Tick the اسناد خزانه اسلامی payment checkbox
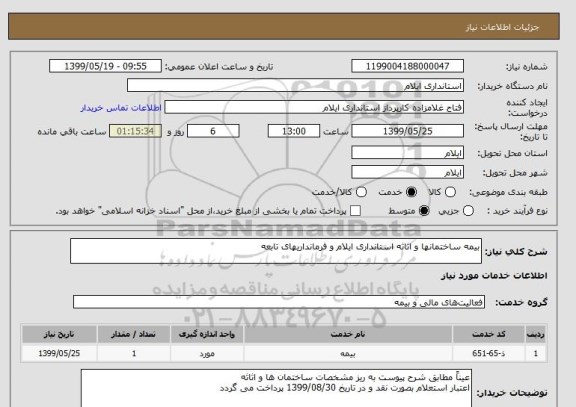The height and width of the screenshot is (407, 576). click(355, 210)
